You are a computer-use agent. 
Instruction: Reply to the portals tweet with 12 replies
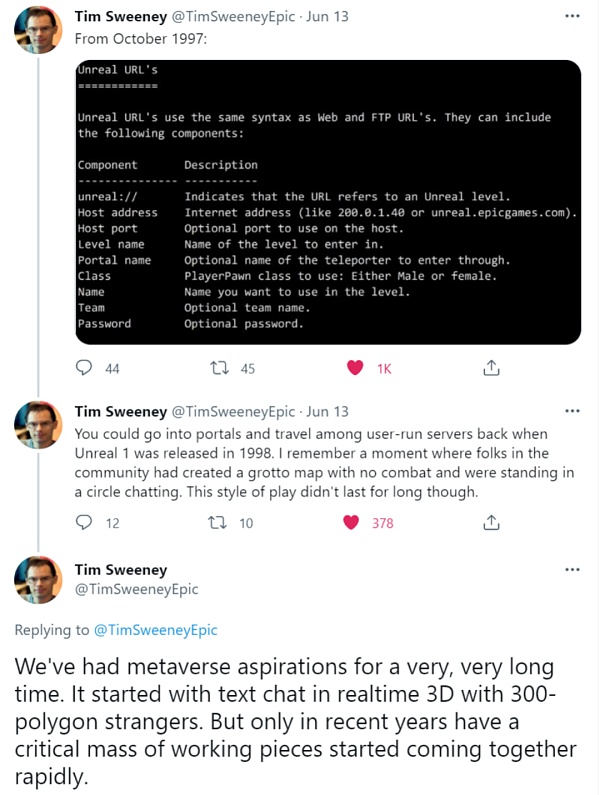pyautogui.click(x=85, y=522)
